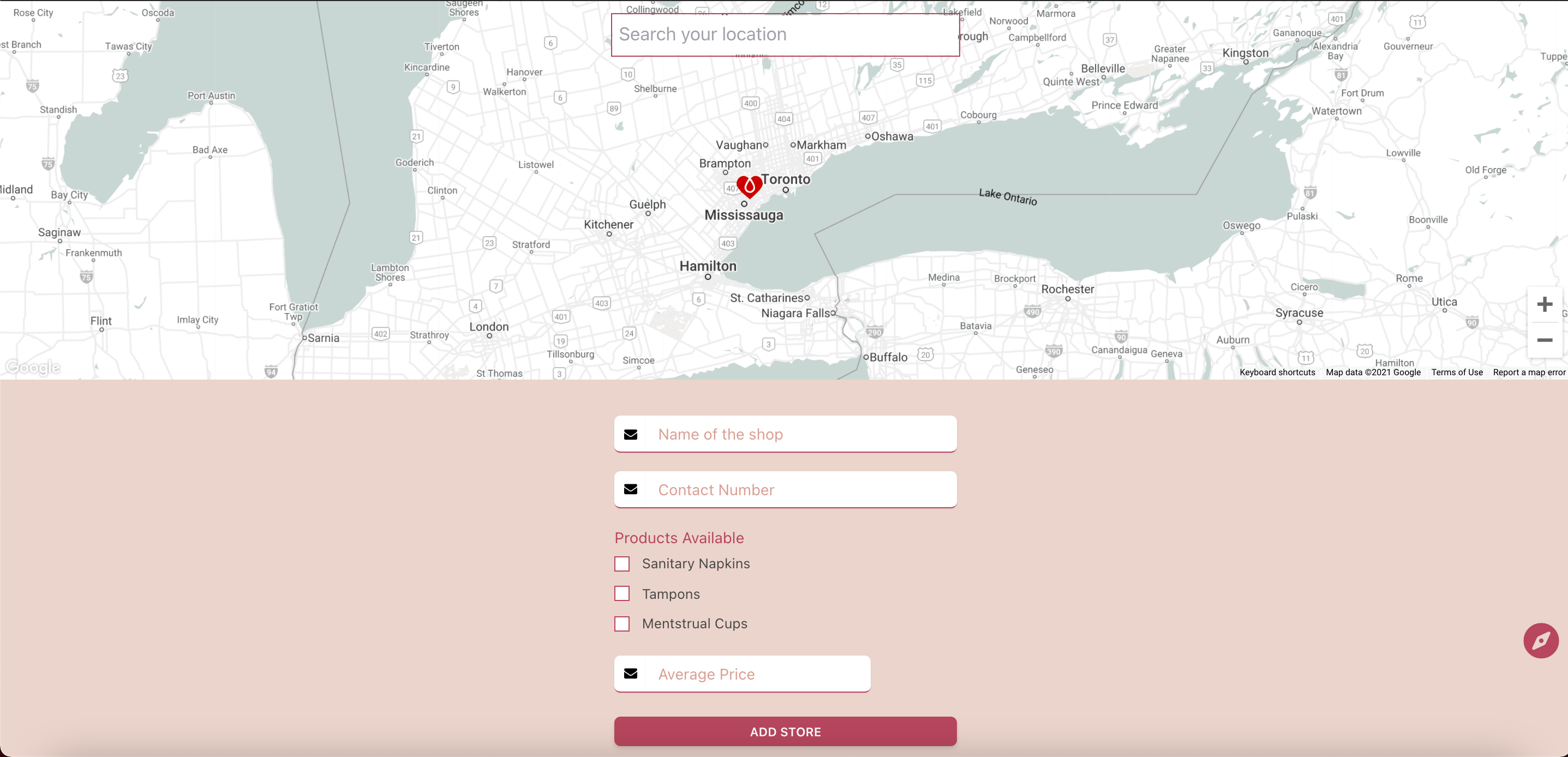This screenshot has width=1568, height=757.
Task: Enable the Tampons checkbox
Action: (x=621, y=594)
